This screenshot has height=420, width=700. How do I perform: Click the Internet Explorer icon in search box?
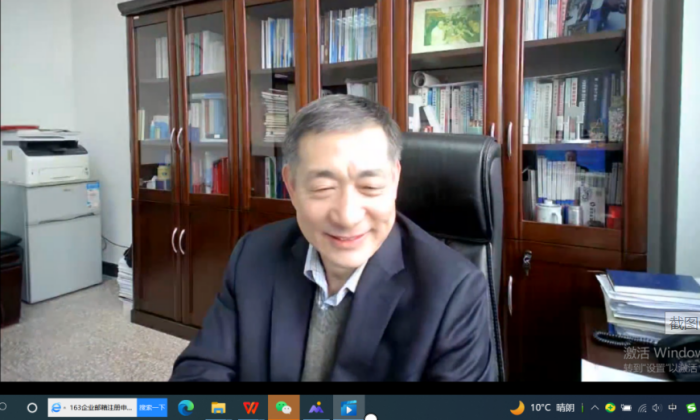point(56,408)
